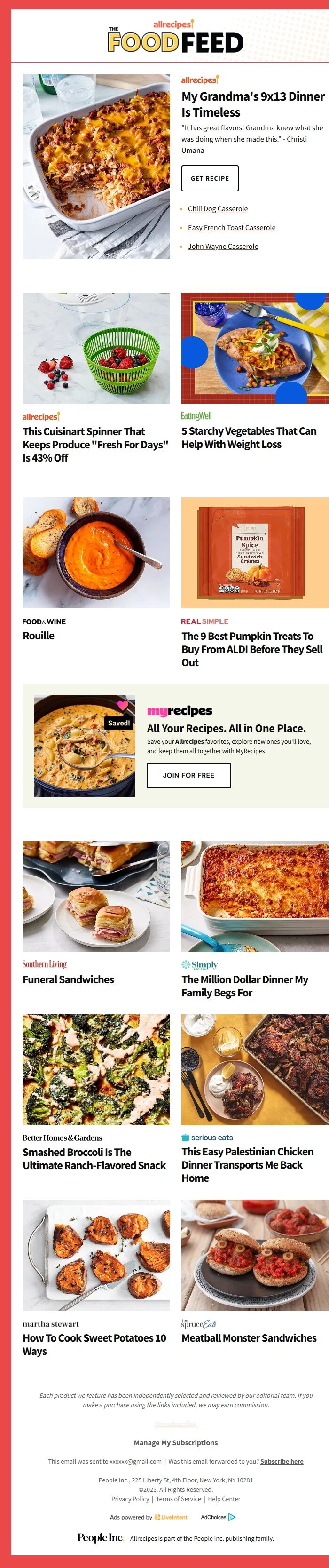Click the Southern Living logo
The width and height of the screenshot is (329, 1568).
(44, 964)
